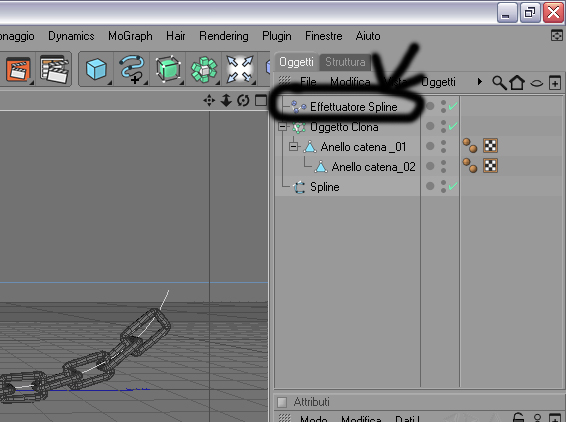
Task: Click the green NURBS cube generator icon
Action: coord(168,69)
